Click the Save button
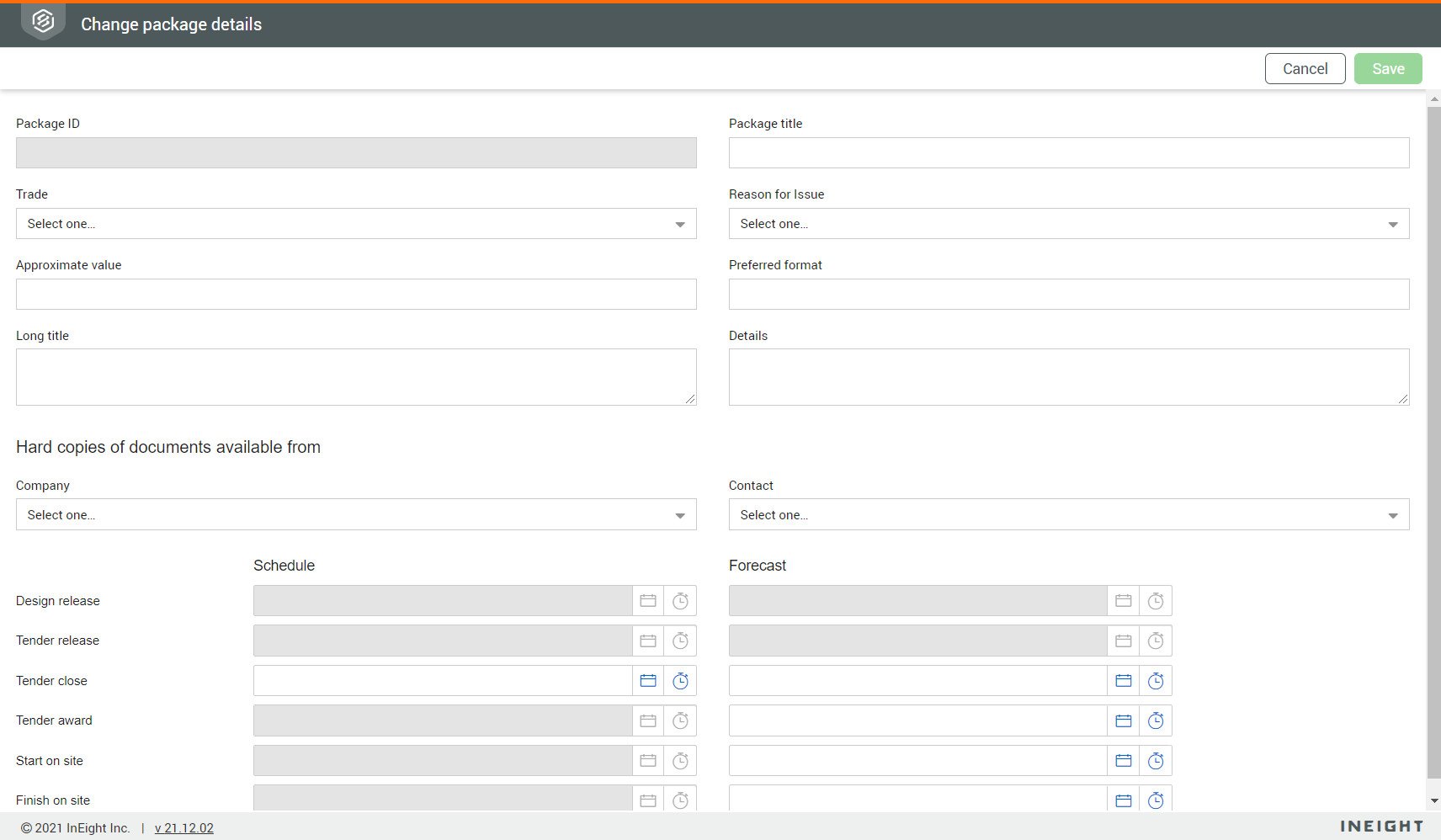The image size is (1441, 840). 1387,69
